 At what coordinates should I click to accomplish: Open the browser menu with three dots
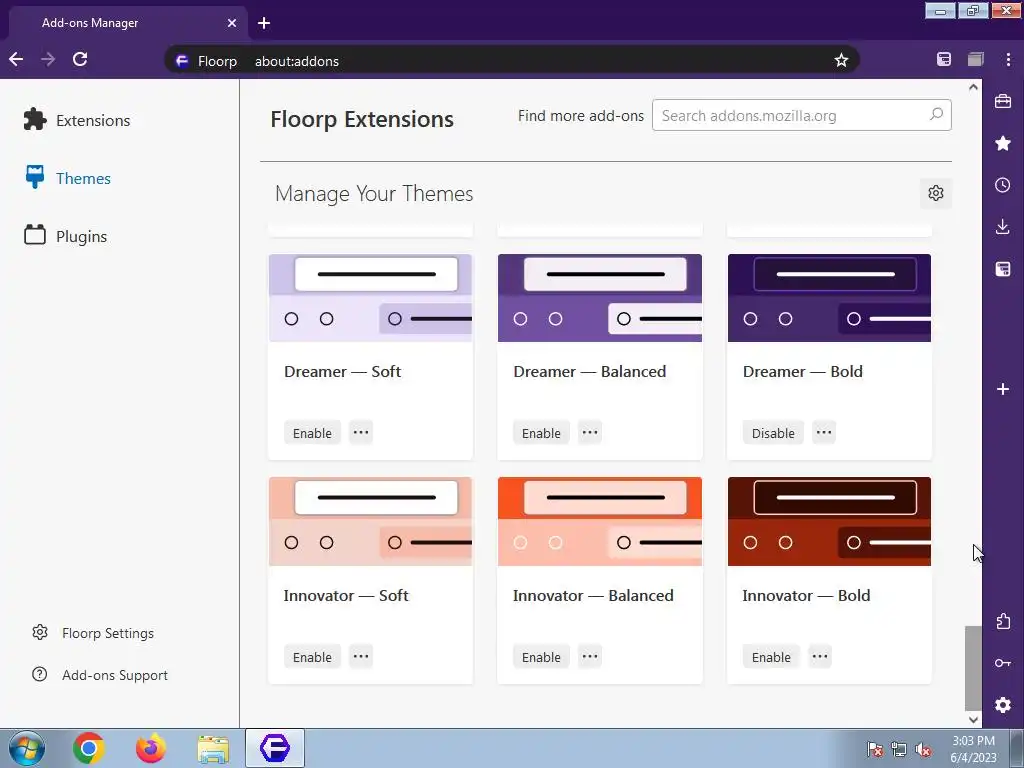pos(1008,59)
